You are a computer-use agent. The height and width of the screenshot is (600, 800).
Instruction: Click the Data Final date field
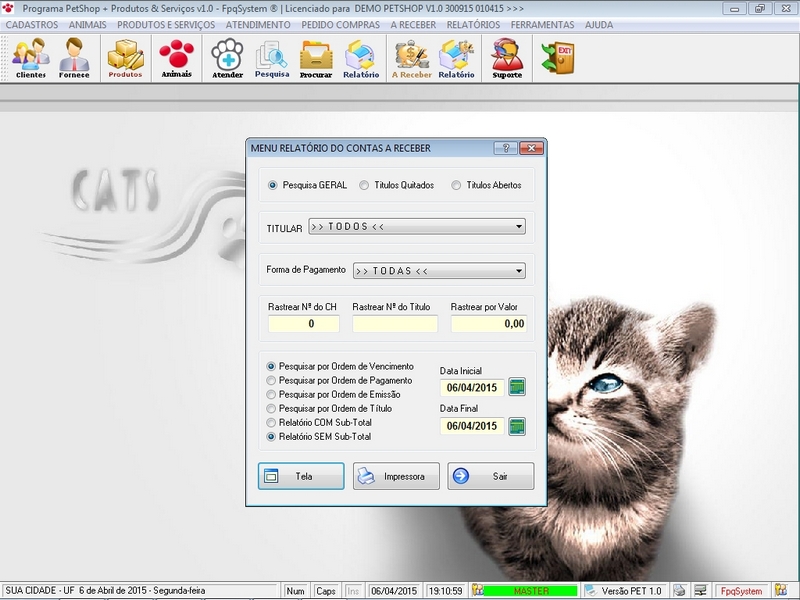pyautogui.click(x=472, y=426)
